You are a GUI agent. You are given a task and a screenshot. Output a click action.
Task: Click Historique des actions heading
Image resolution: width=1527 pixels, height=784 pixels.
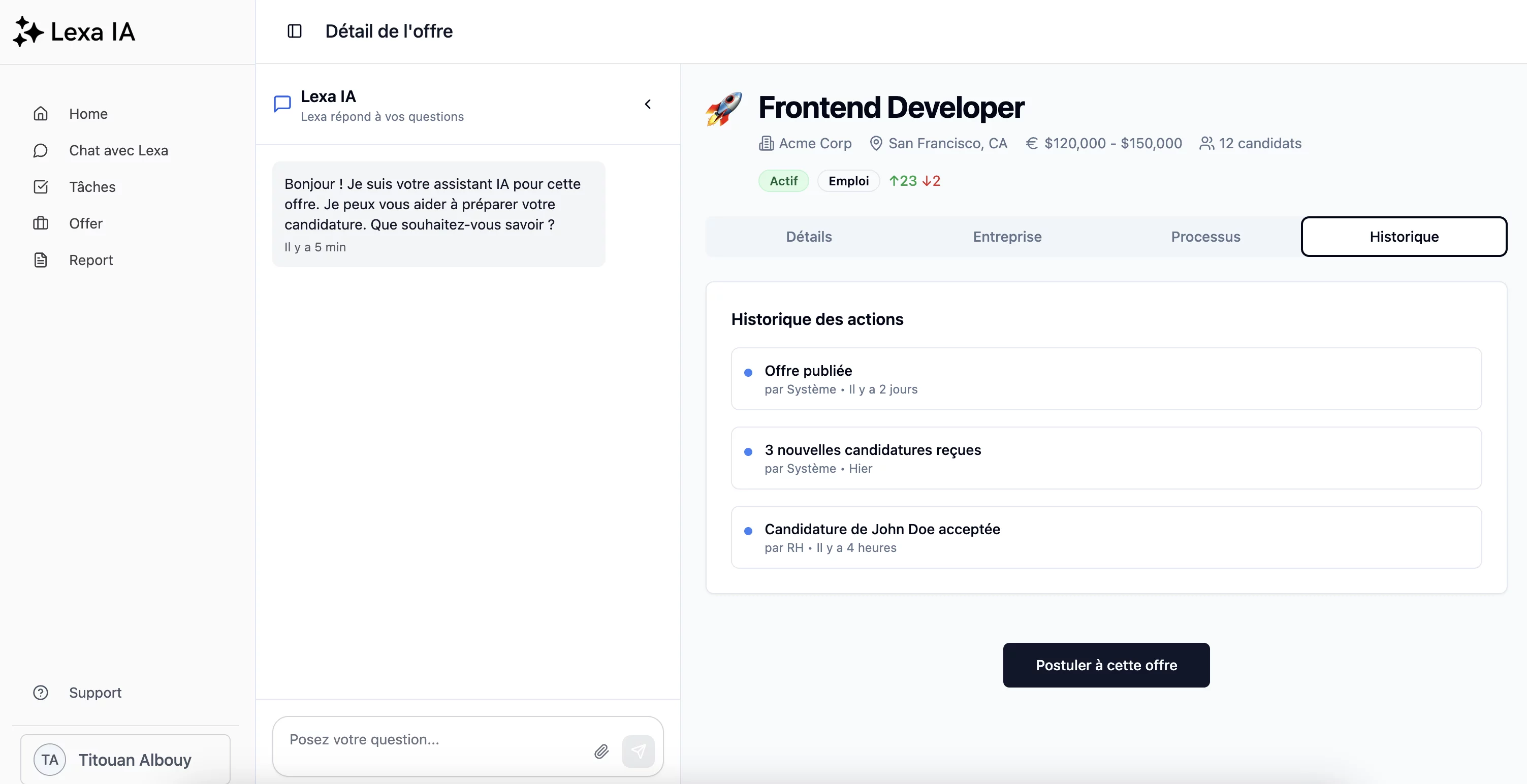(817, 319)
